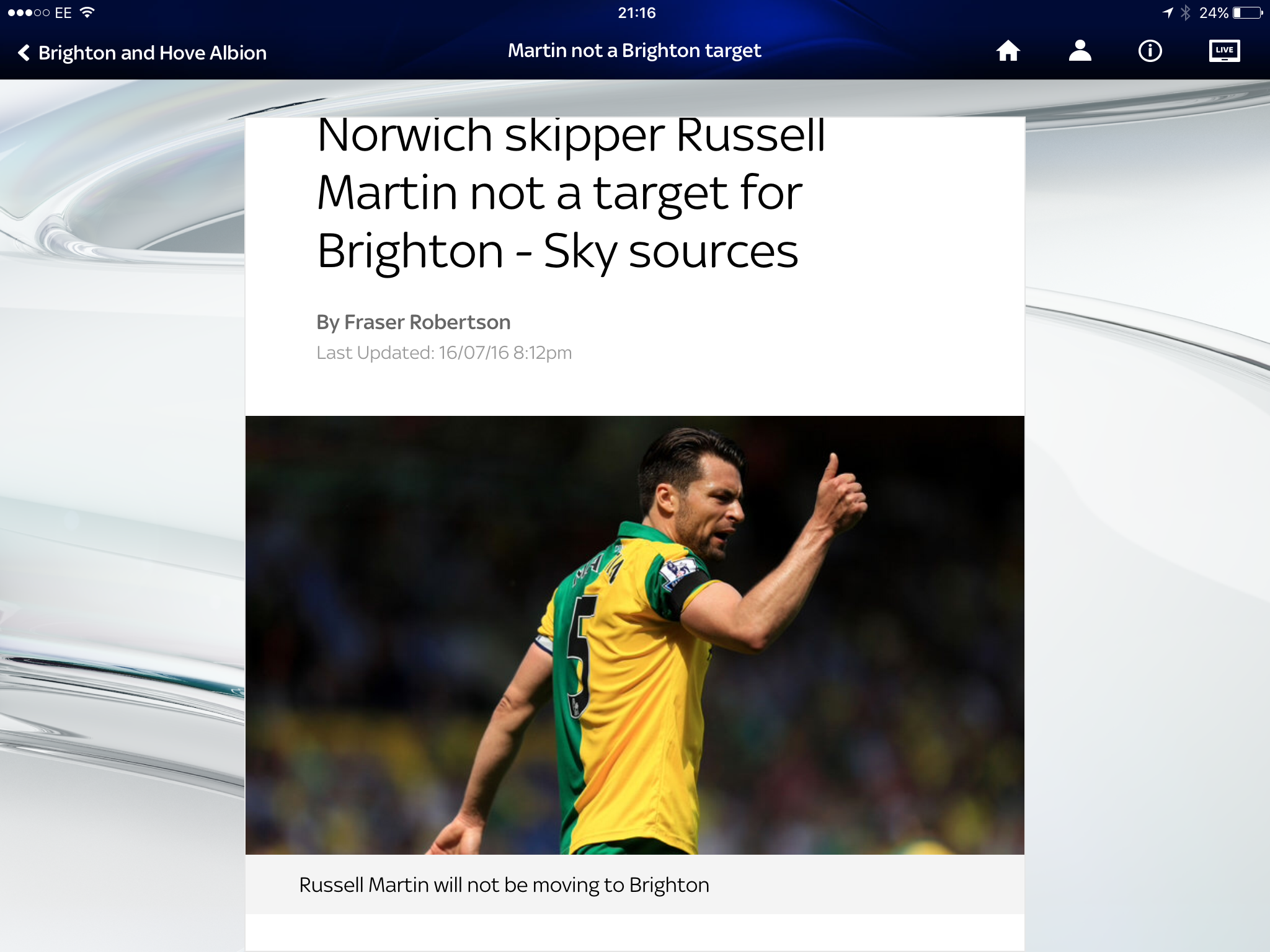Tap the Last Updated timestamp text
The width and height of the screenshot is (1270, 952).
[x=444, y=353]
